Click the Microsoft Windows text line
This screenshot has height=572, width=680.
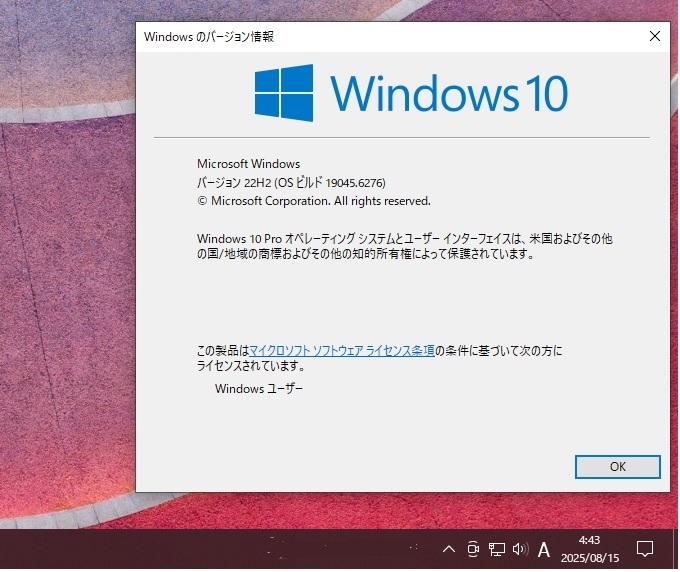point(248,164)
